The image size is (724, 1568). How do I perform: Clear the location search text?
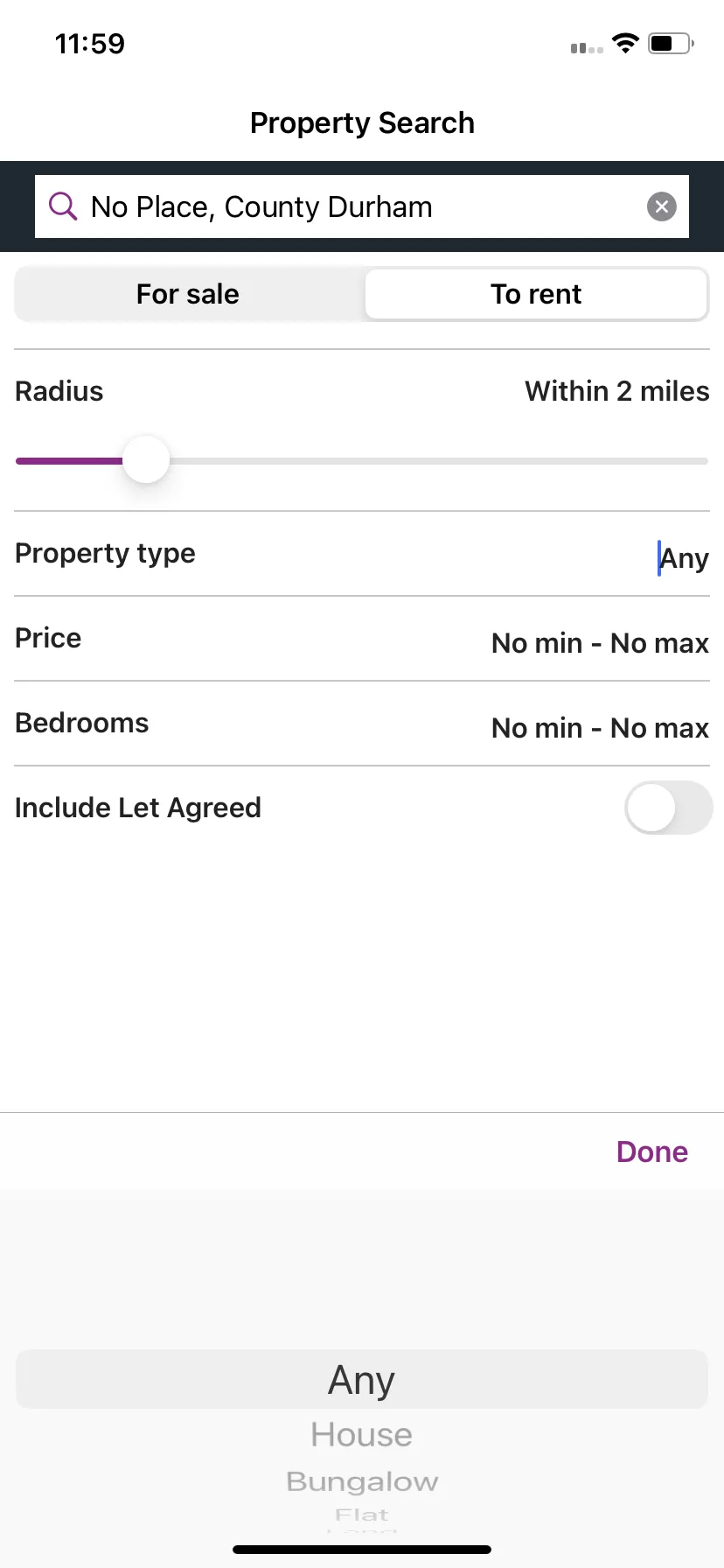click(x=662, y=206)
